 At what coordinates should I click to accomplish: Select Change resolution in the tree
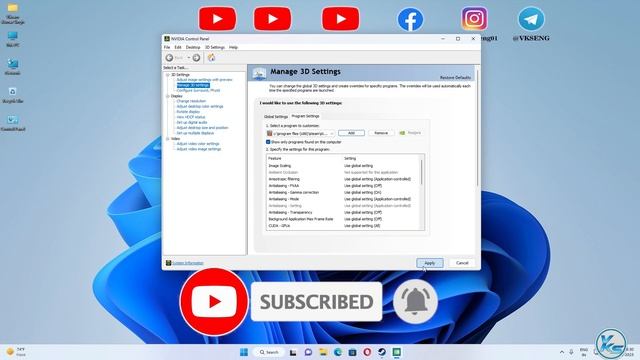191,101
